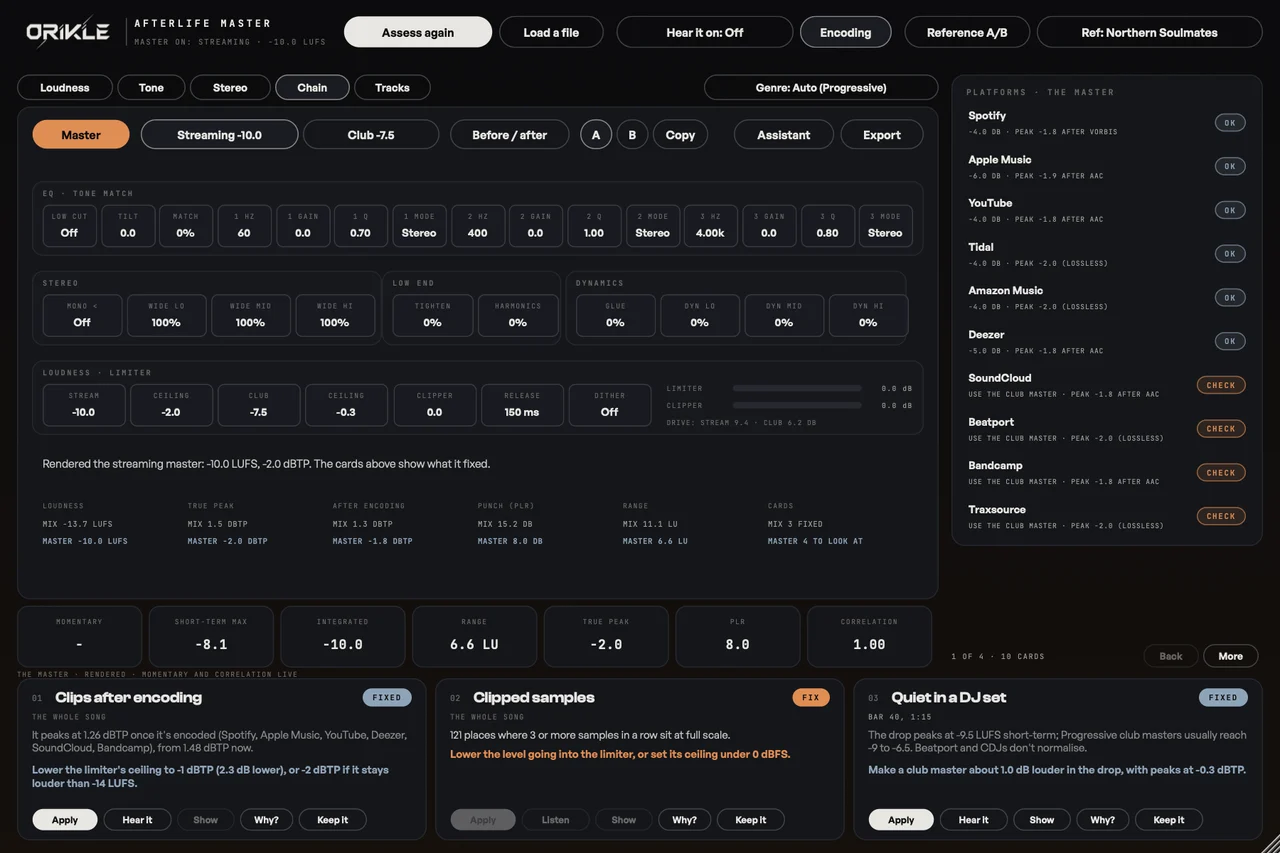The width and height of the screenshot is (1280, 853).
Task: Open the 2 Mode Stereo selector
Action: point(652,226)
